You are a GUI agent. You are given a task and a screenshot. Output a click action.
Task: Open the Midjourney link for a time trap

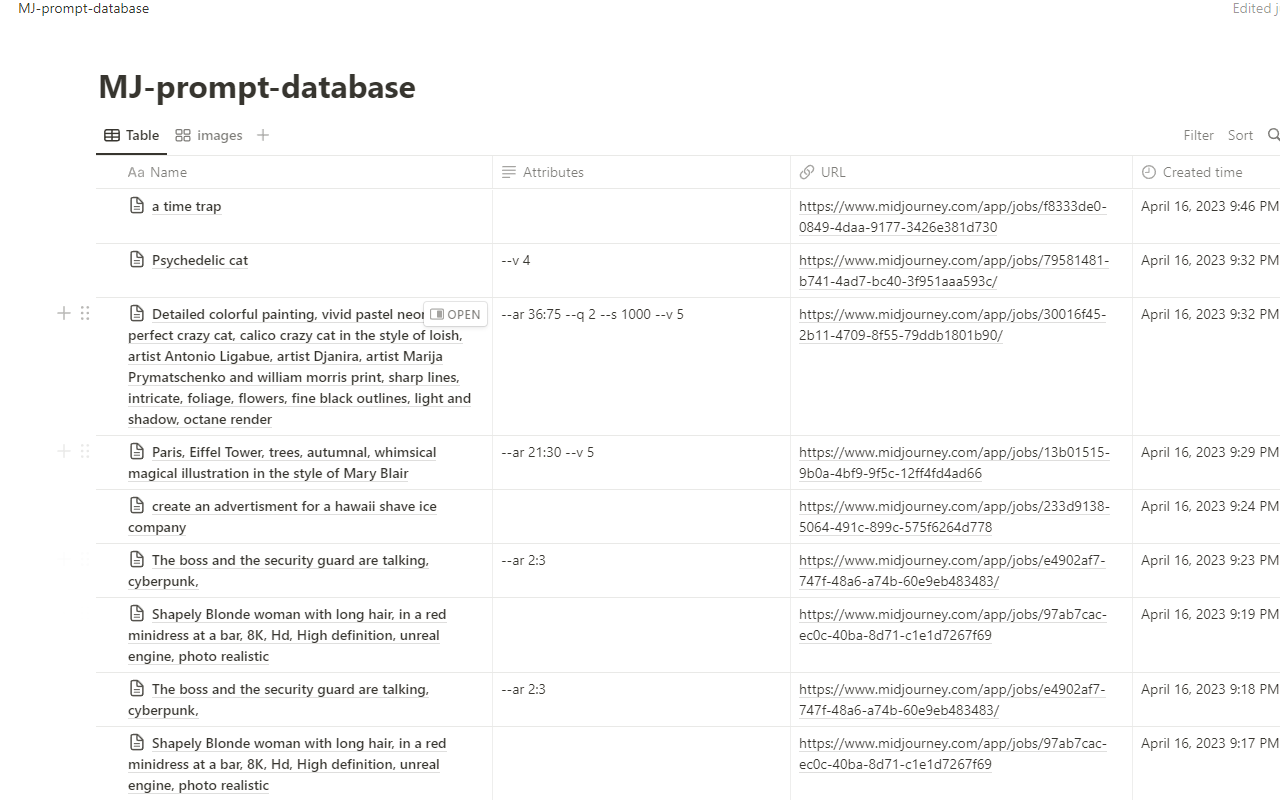pos(952,216)
